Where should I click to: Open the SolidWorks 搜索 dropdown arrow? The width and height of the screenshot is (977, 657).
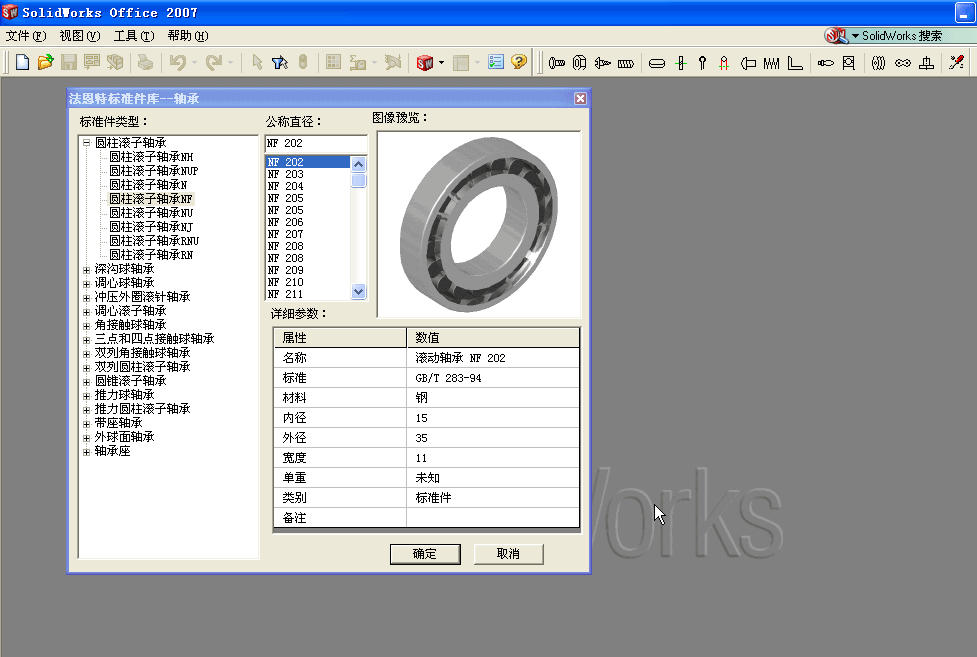coord(855,36)
